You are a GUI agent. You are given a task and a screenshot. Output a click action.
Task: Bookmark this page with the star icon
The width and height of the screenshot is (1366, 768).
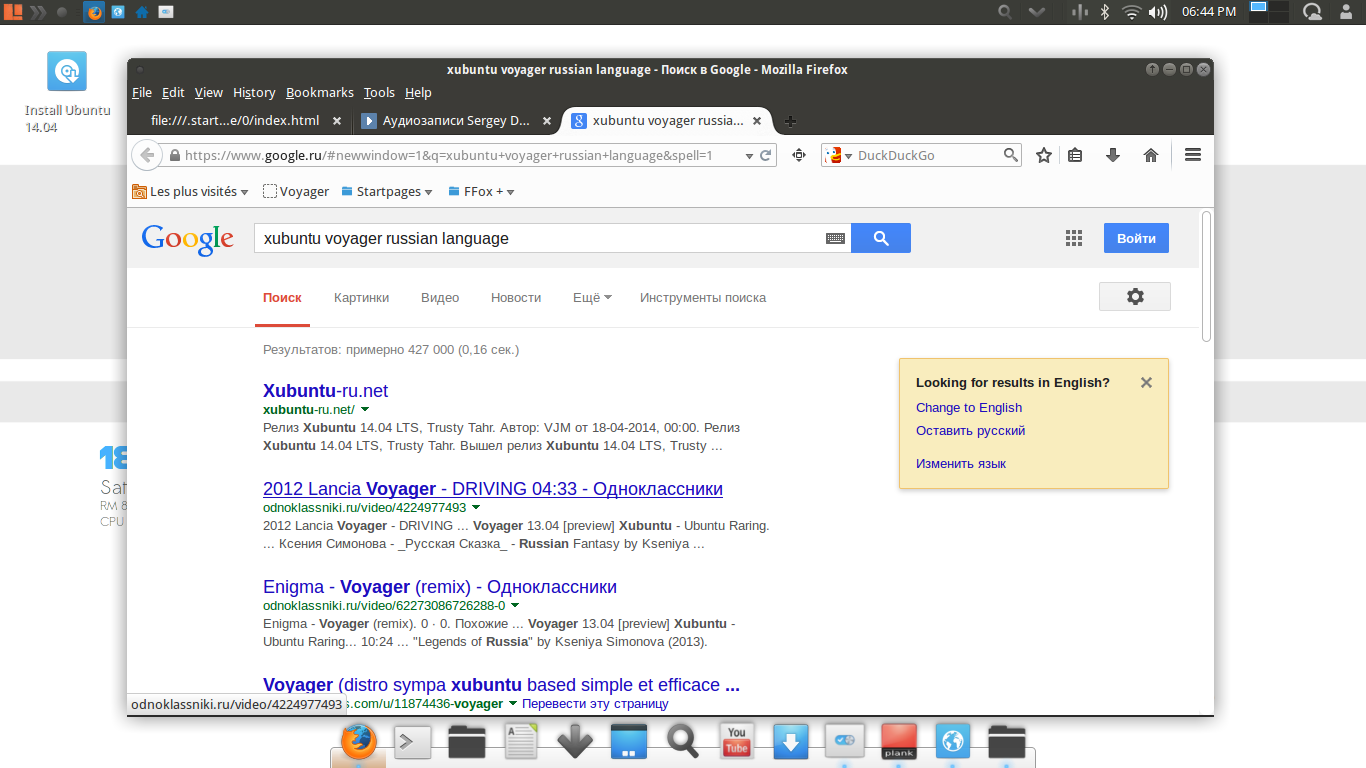[x=1044, y=155]
